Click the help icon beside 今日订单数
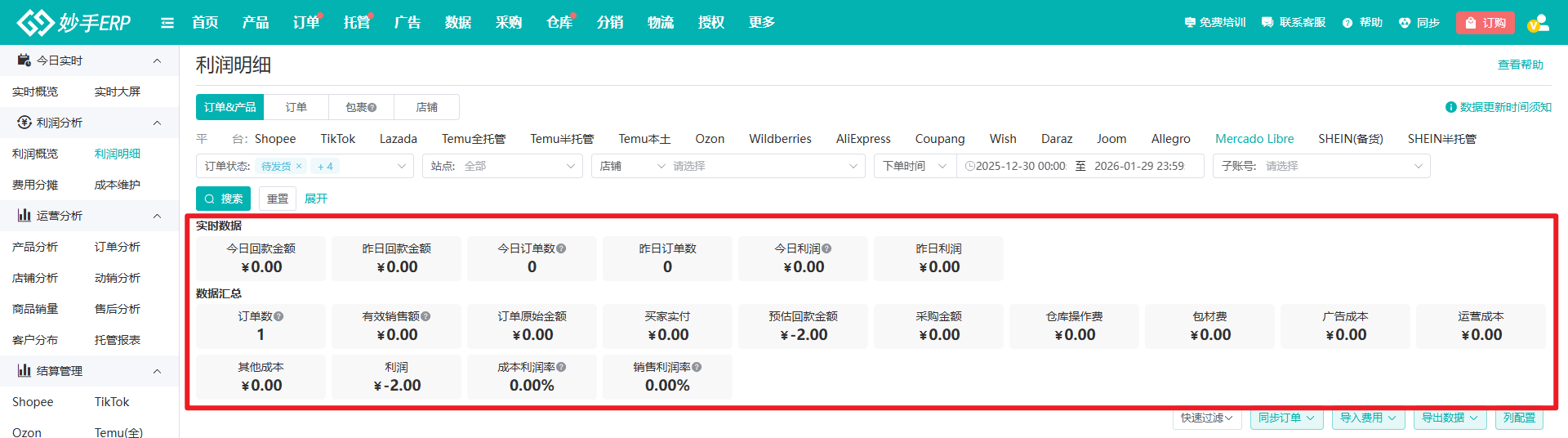This screenshot has height=438, width=1568. (561, 248)
